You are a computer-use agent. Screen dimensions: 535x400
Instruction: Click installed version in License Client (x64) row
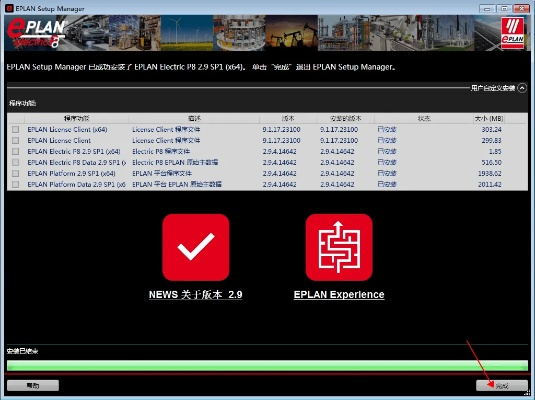click(x=339, y=130)
